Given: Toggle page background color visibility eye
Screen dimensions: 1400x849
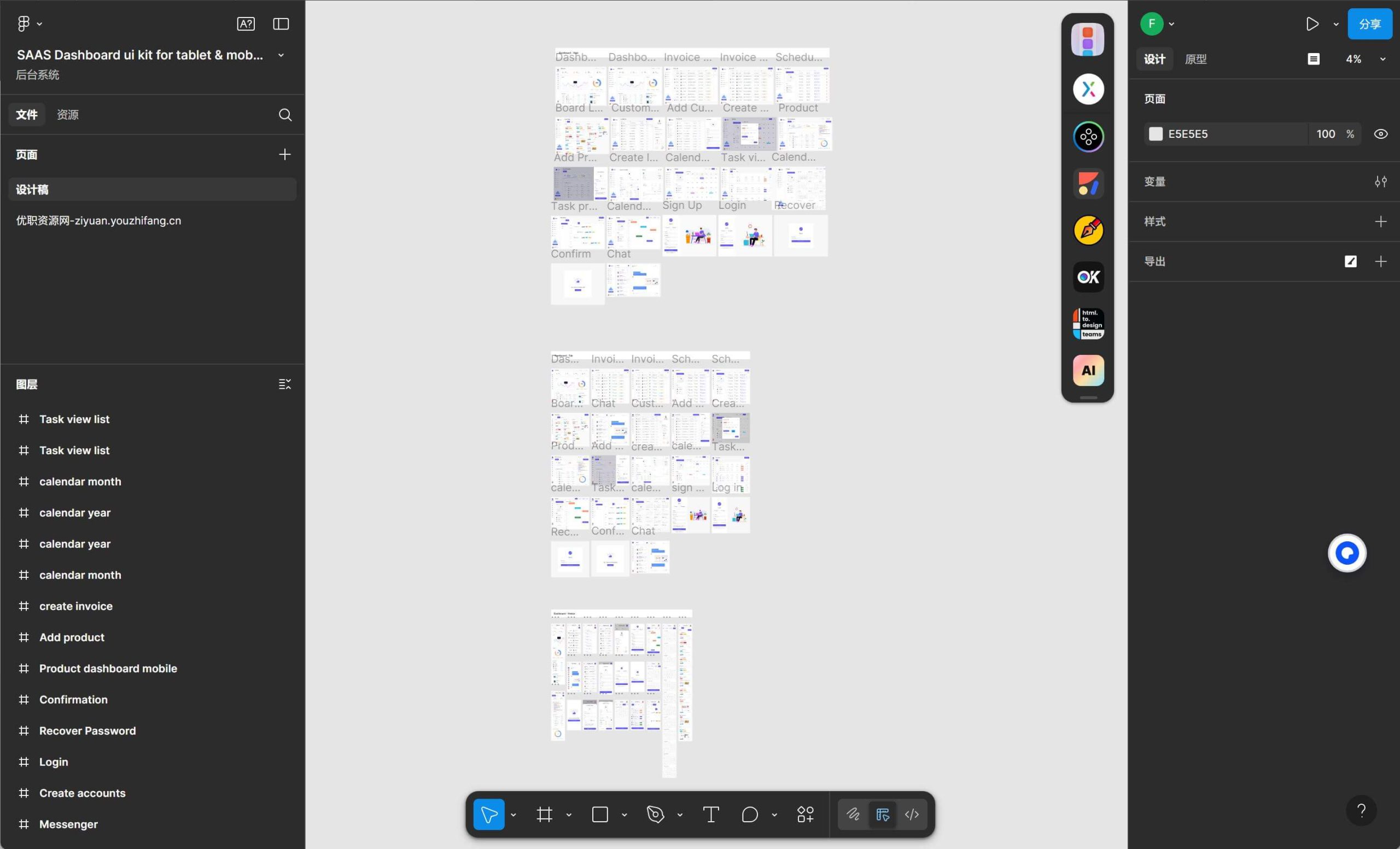Looking at the screenshot, I should pyautogui.click(x=1381, y=134).
